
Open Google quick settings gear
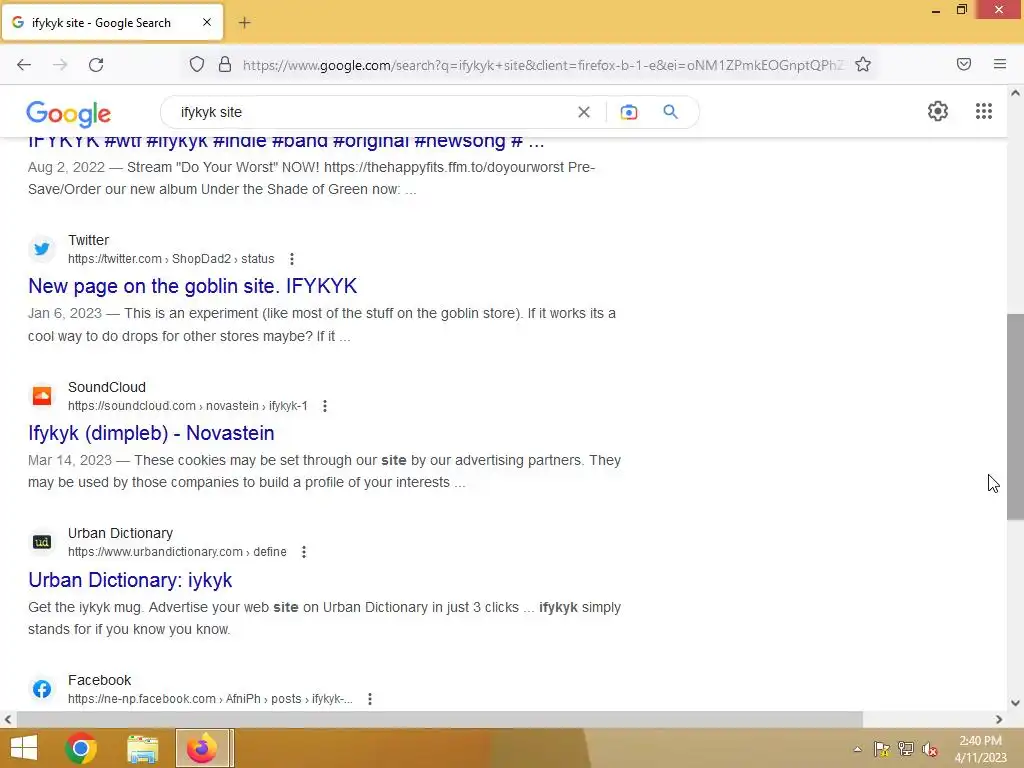tap(938, 111)
